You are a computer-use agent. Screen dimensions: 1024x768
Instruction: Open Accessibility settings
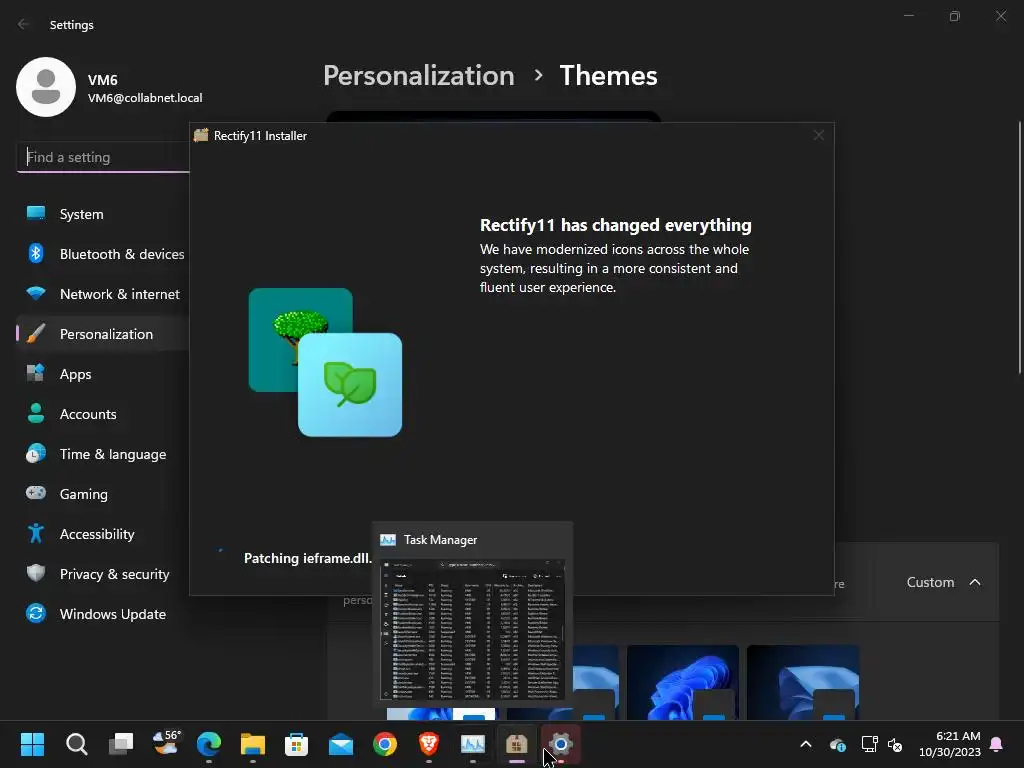click(104, 534)
